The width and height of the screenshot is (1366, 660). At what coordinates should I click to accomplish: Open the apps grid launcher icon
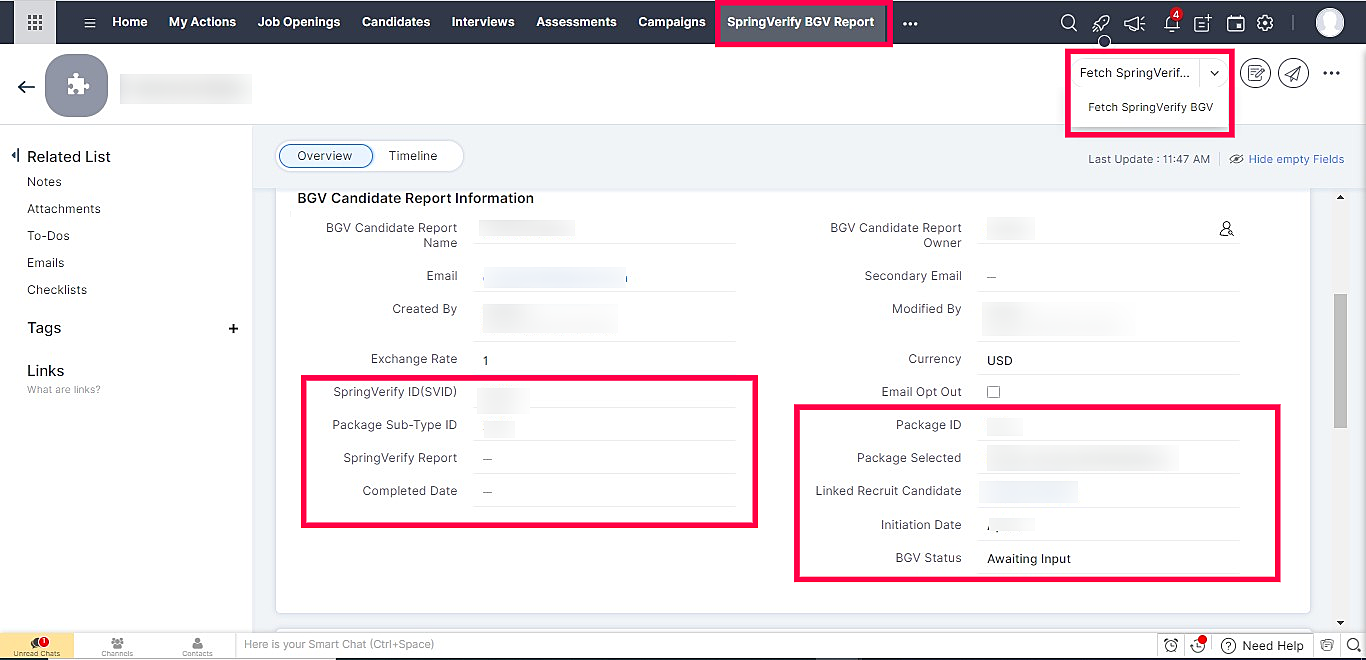[34, 22]
